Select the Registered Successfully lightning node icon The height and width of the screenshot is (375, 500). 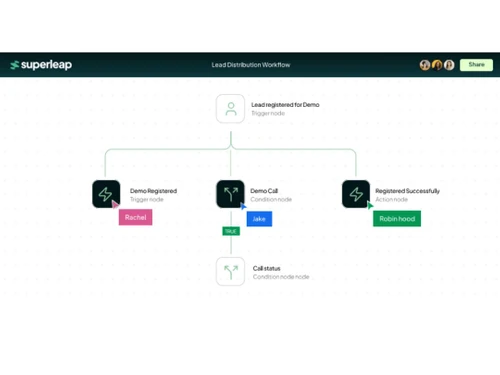pos(356,194)
